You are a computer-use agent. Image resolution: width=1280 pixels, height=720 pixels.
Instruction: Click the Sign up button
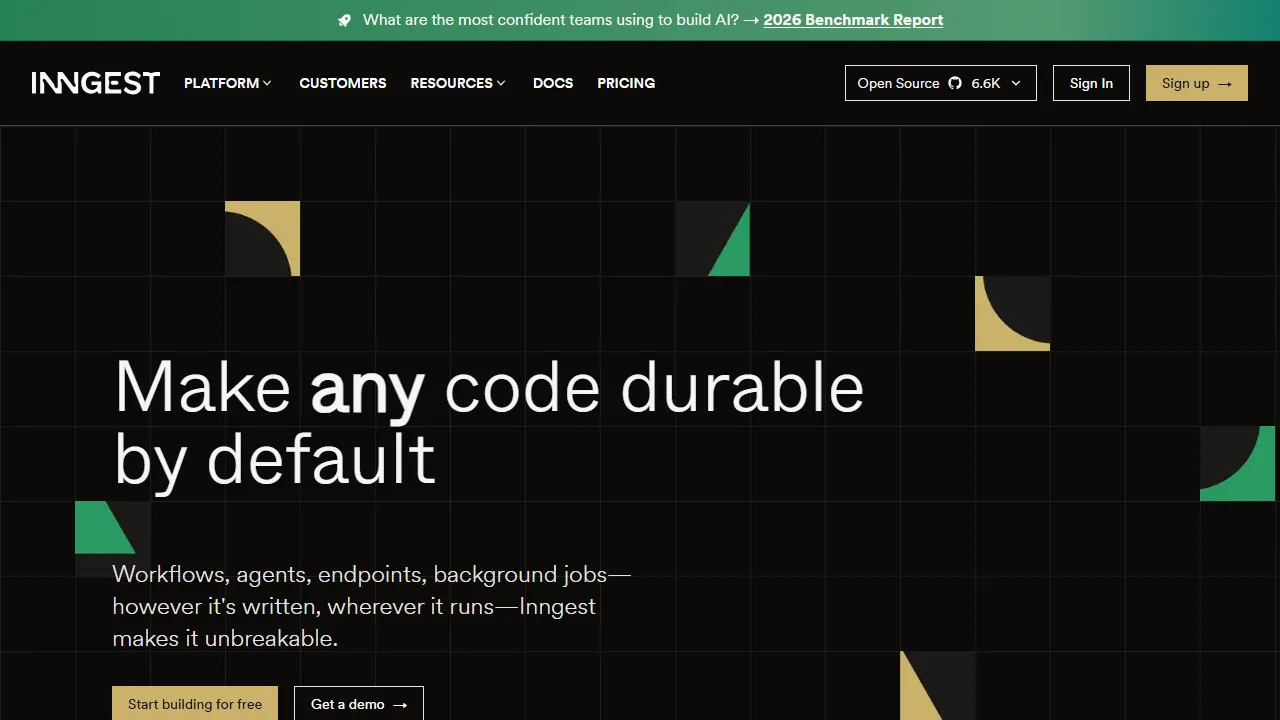1197,83
